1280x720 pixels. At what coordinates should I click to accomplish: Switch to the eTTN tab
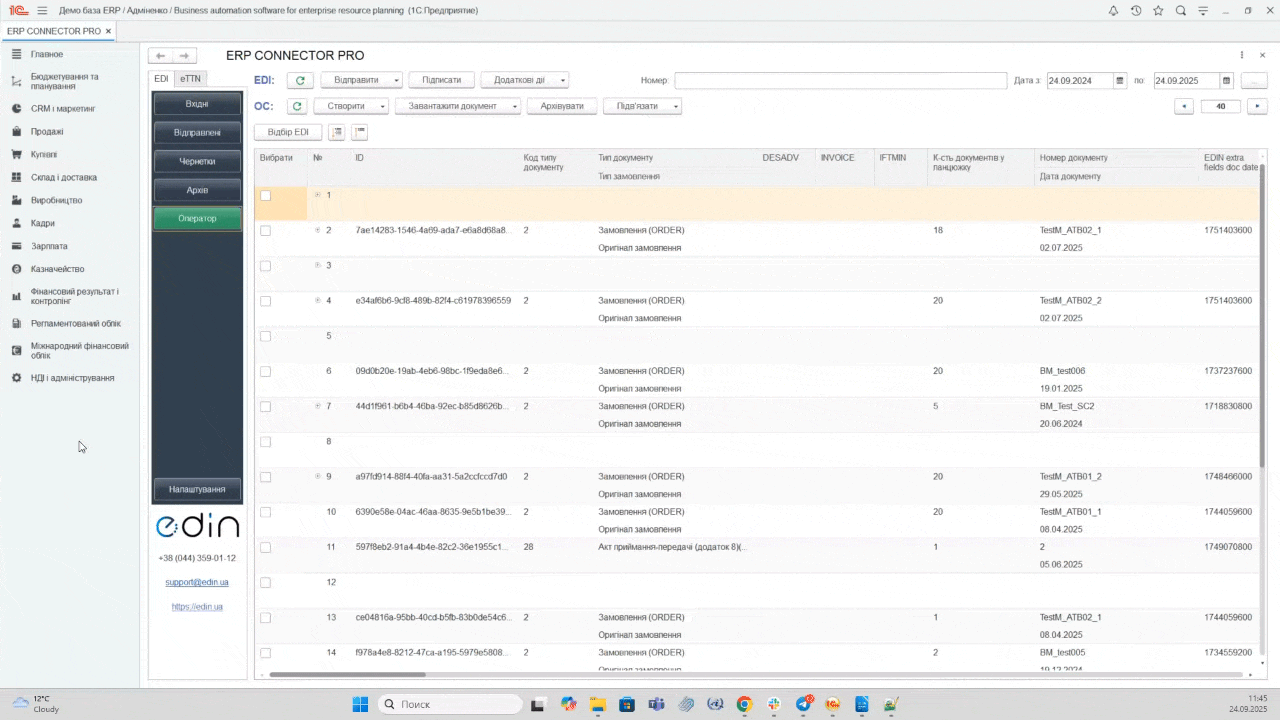click(190, 79)
